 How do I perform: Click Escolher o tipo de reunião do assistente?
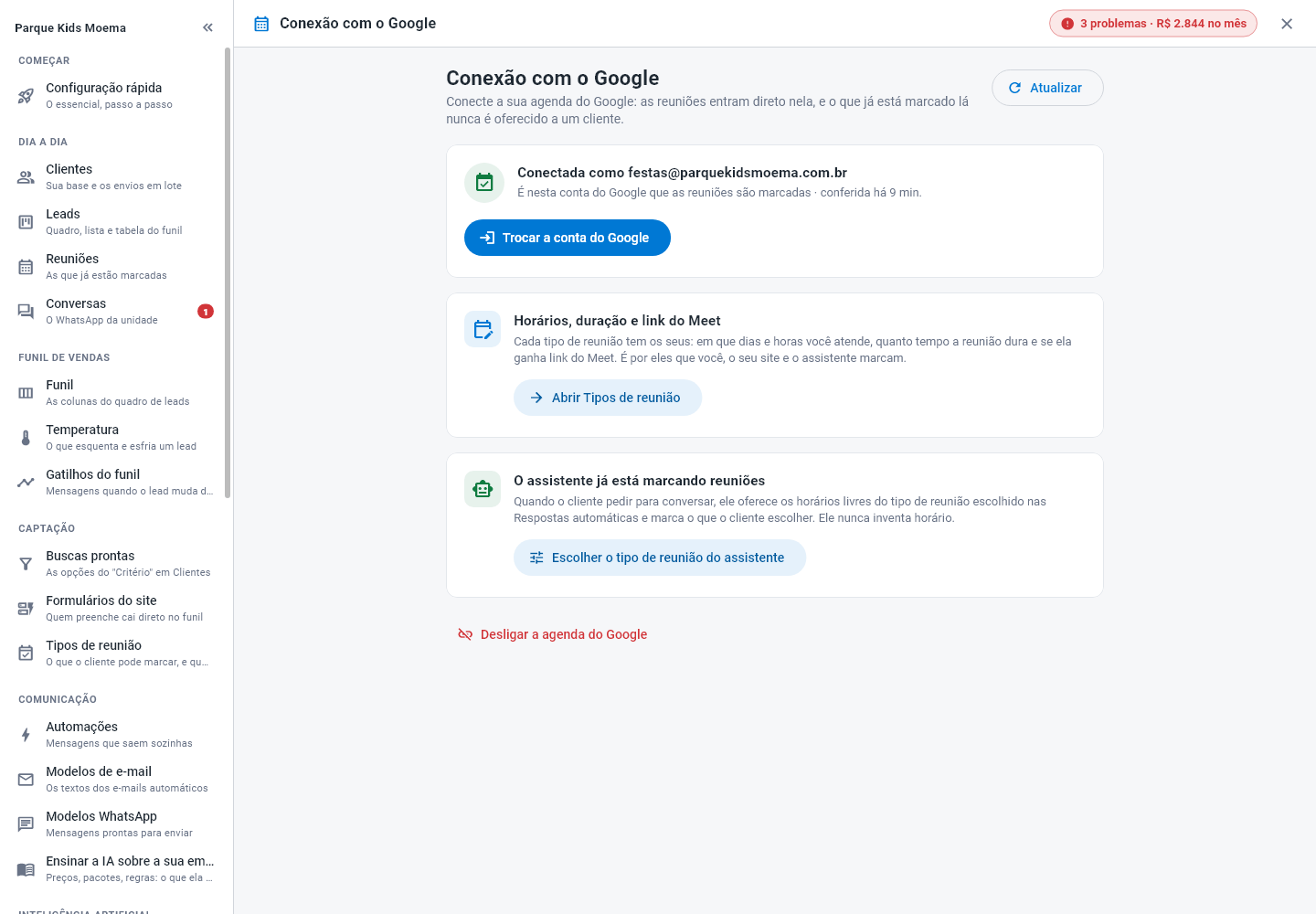660,558
